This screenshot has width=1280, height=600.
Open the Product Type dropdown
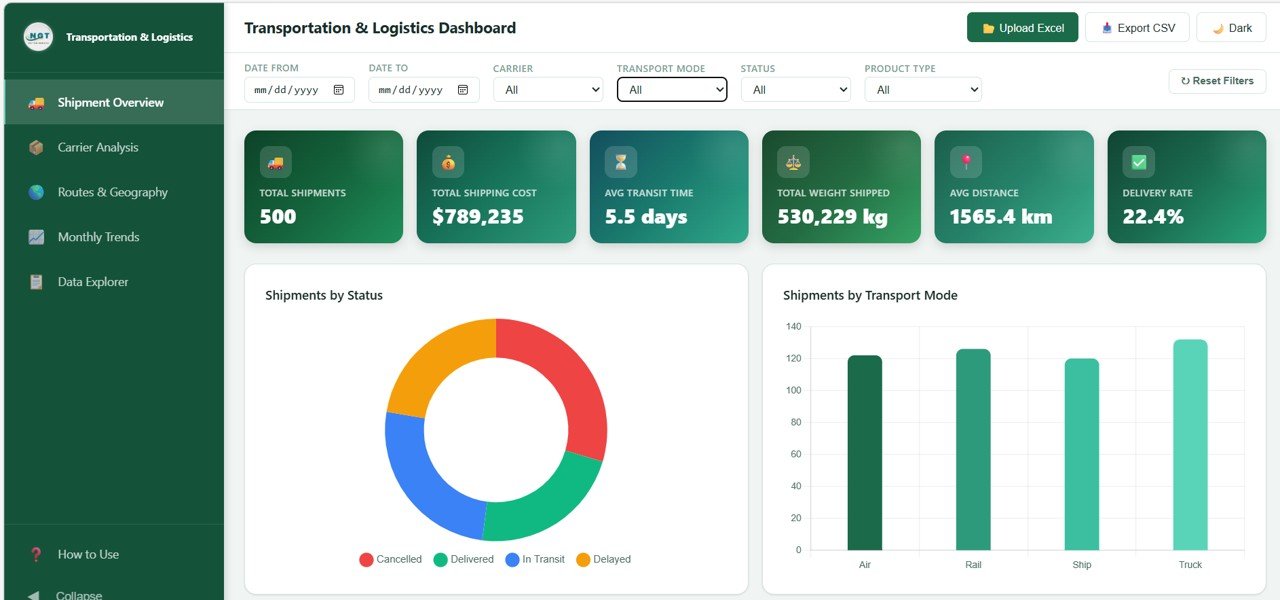[922, 89]
